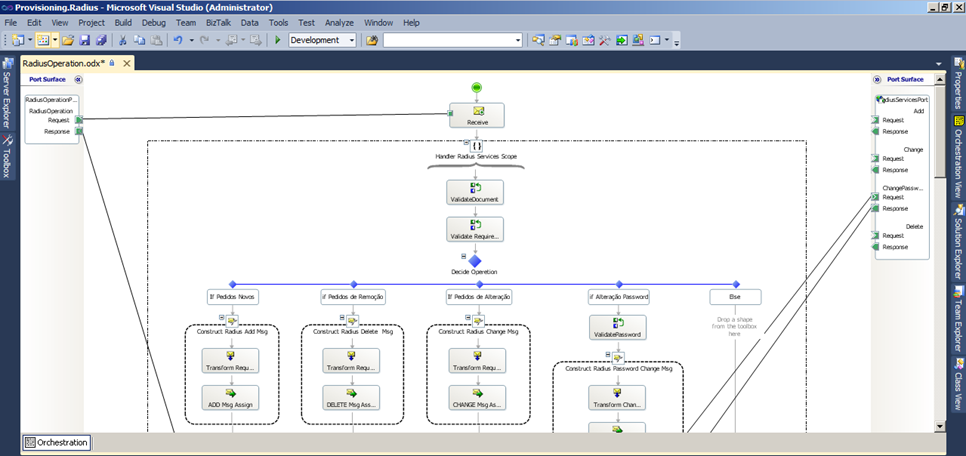The width and height of the screenshot is (966, 456).
Task: Open the New Project dropdown arrow
Action: tap(30, 40)
